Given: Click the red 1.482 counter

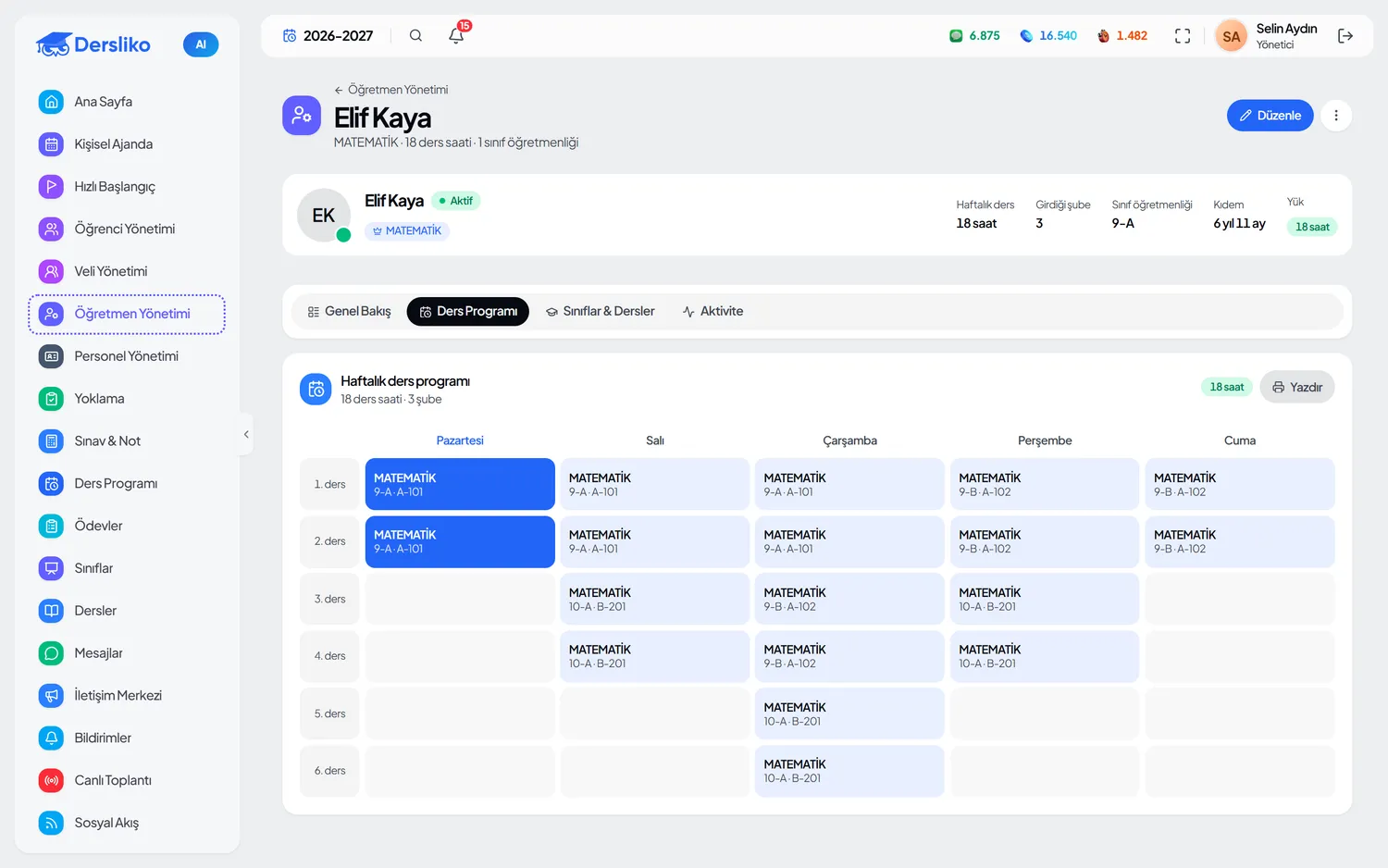Looking at the screenshot, I should click(x=1122, y=36).
